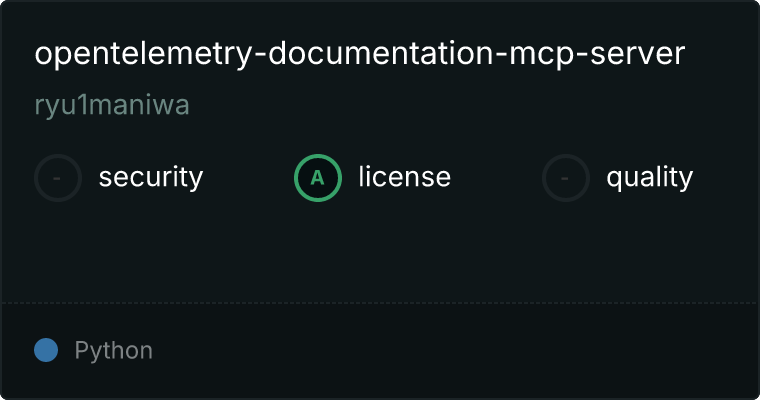Select the license label text
Image resolution: width=760 pixels, height=400 pixels.
click(x=405, y=177)
